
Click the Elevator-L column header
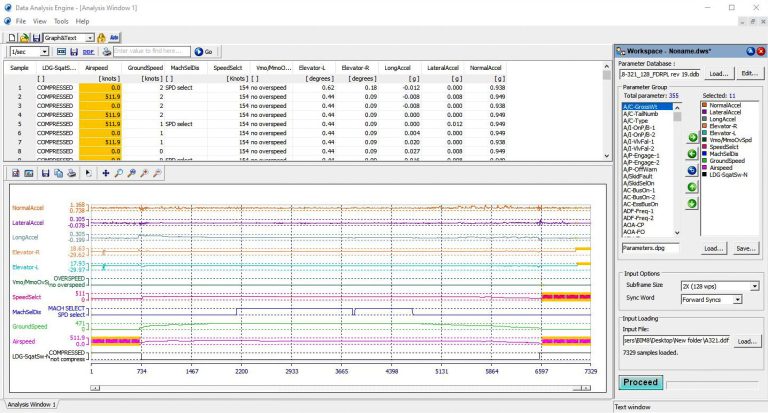click(x=314, y=68)
